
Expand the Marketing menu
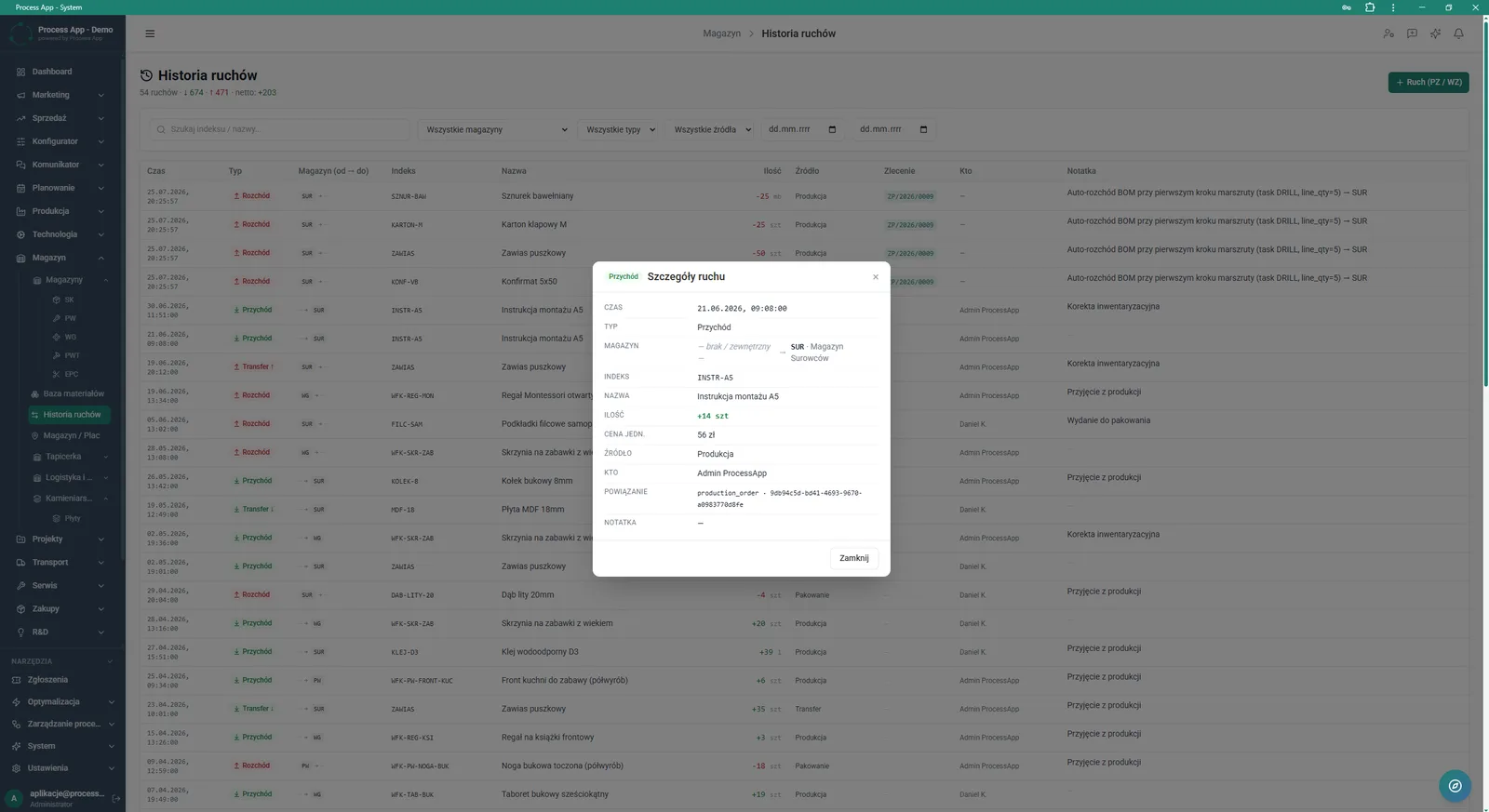click(x=61, y=95)
